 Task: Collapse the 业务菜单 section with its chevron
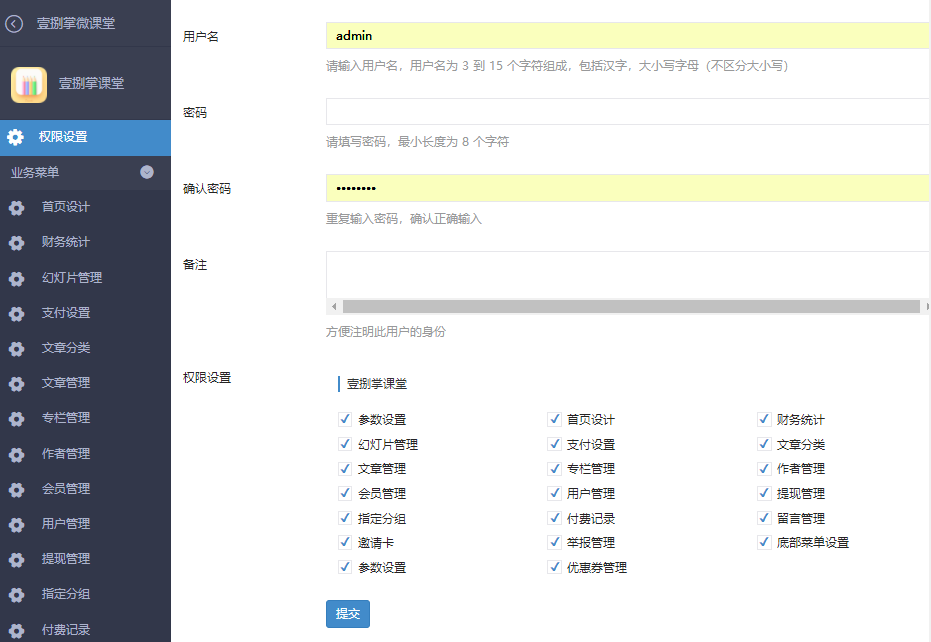[x=147, y=172]
